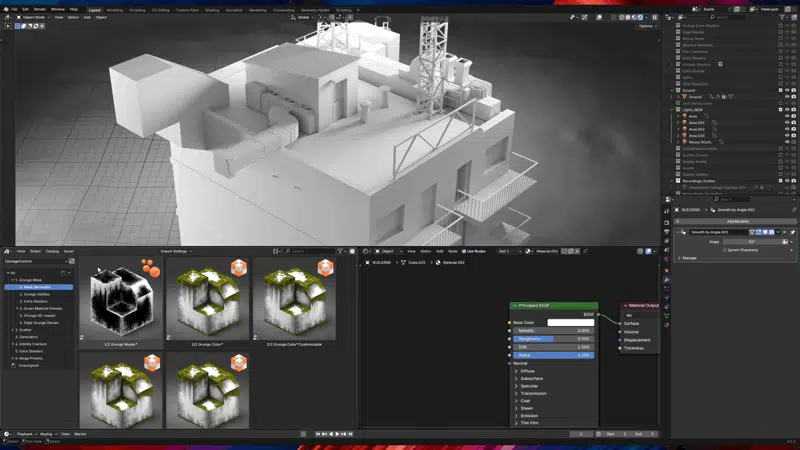Open the Object Mode dropdown
Viewport: 800px width, 450px height.
[x=34, y=17]
